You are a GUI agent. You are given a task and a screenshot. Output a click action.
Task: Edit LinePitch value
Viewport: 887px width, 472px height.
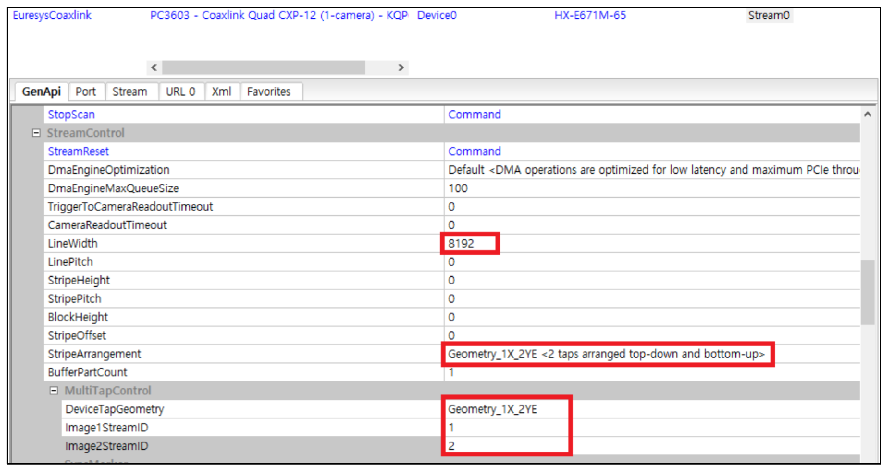(x=652, y=261)
